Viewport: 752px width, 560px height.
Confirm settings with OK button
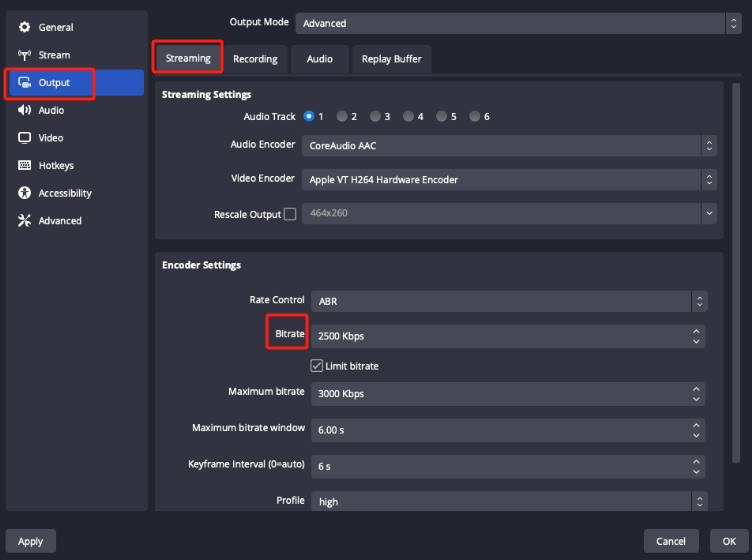(x=729, y=541)
